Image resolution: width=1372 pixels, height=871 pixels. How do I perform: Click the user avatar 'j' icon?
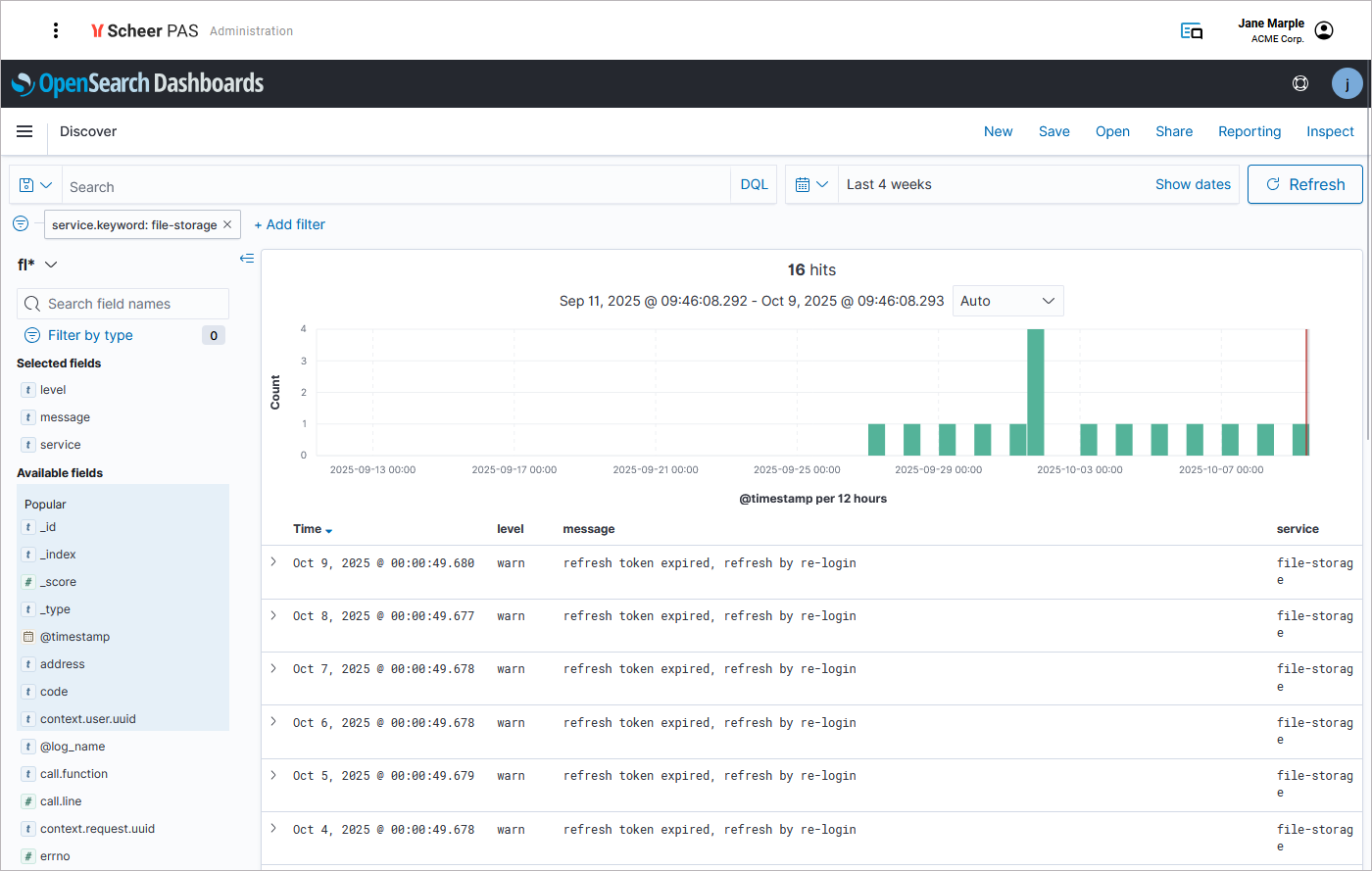(x=1347, y=83)
